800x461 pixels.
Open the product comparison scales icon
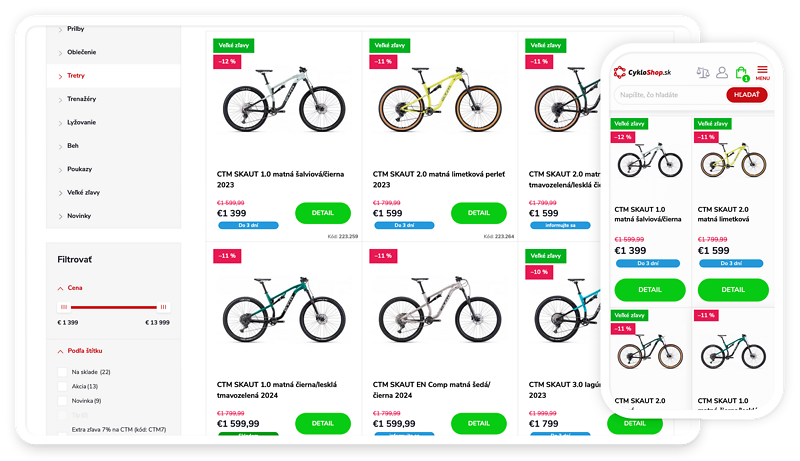click(x=701, y=73)
